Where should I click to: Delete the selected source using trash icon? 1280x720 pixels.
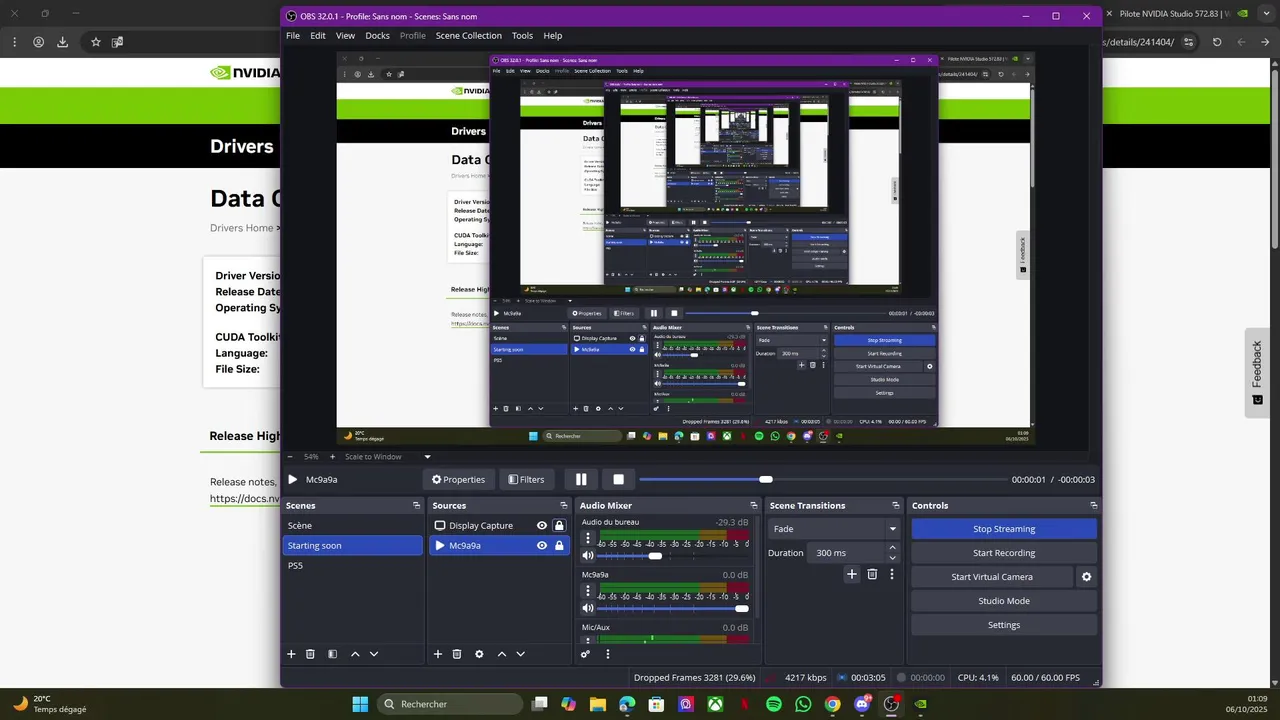click(457, 654)
